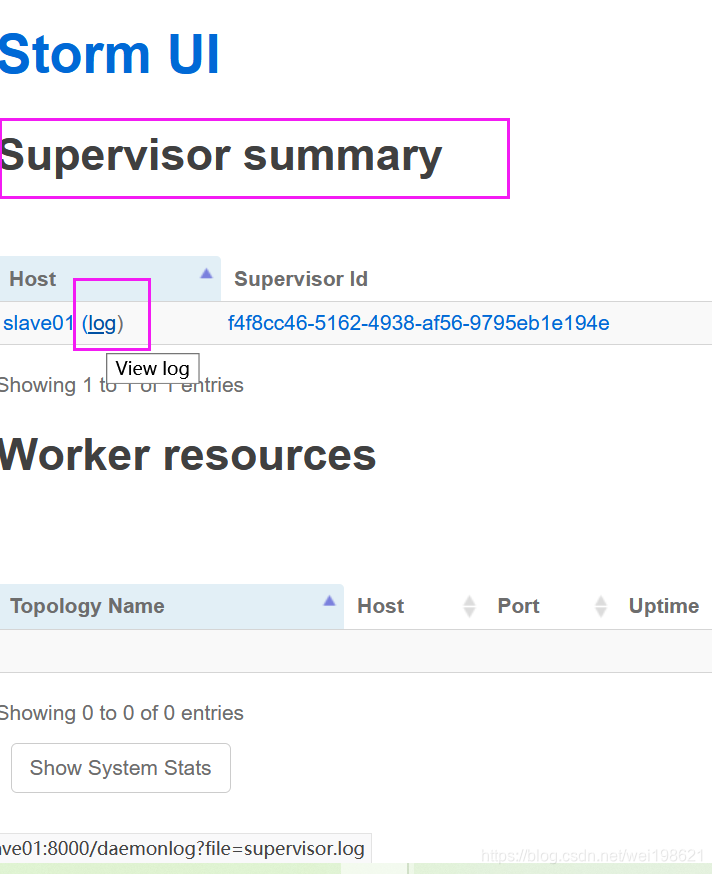Sort worker resources by Uptime column

[x=663, y=606]
